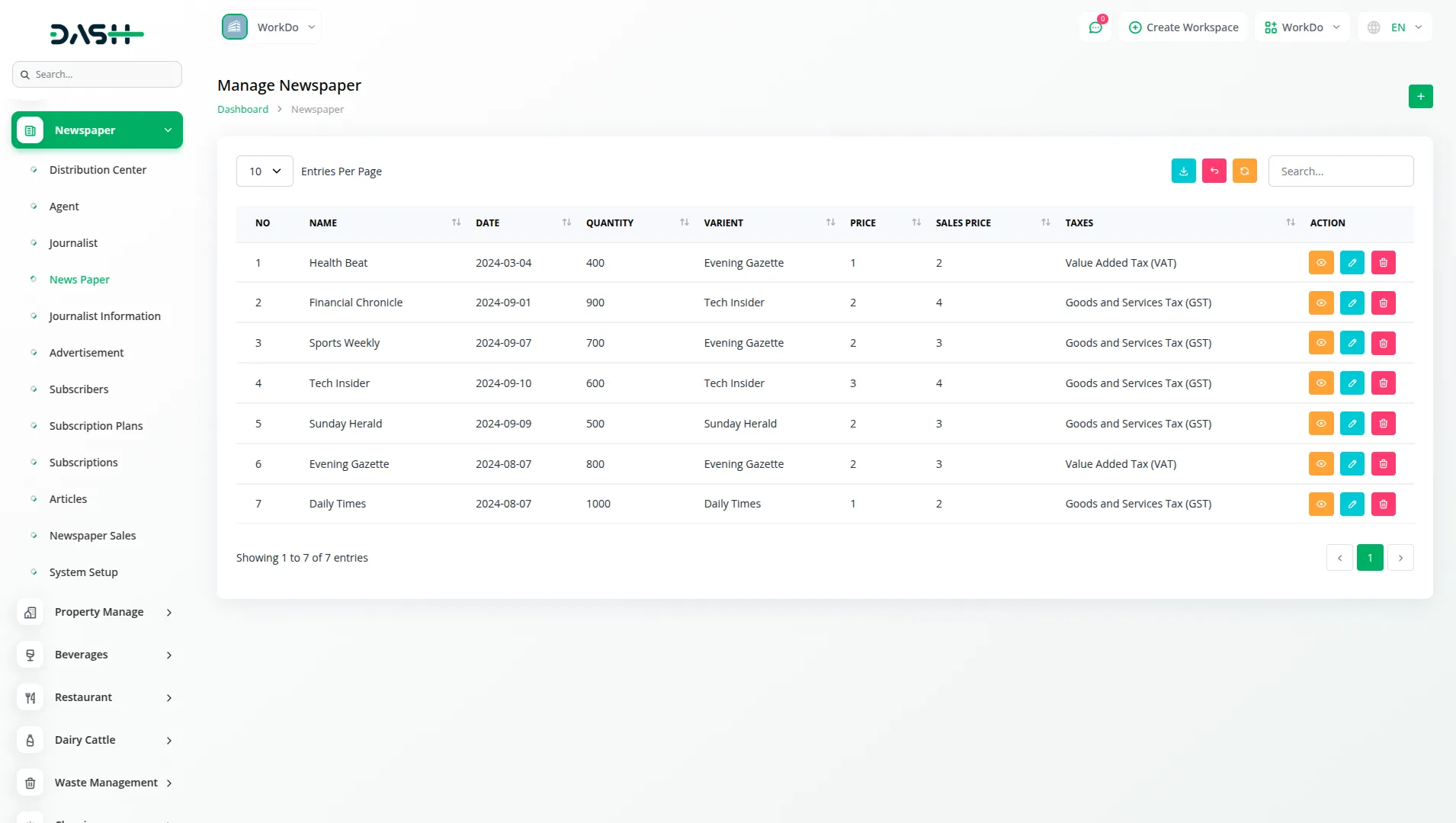Expand the Property Manage sidebar menu

tap(99, 612)
